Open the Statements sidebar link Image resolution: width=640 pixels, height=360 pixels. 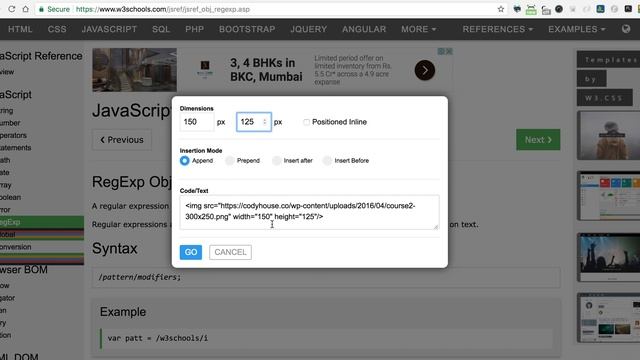[16, 147]
